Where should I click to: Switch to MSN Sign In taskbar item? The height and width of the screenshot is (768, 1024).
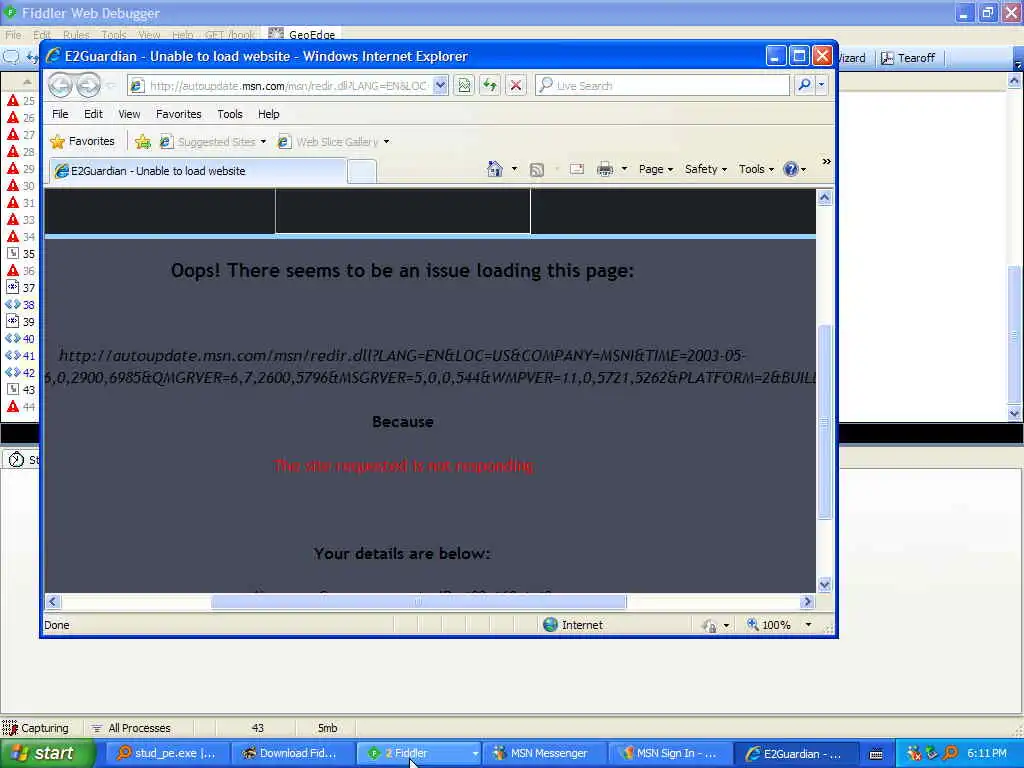(669, 753)
